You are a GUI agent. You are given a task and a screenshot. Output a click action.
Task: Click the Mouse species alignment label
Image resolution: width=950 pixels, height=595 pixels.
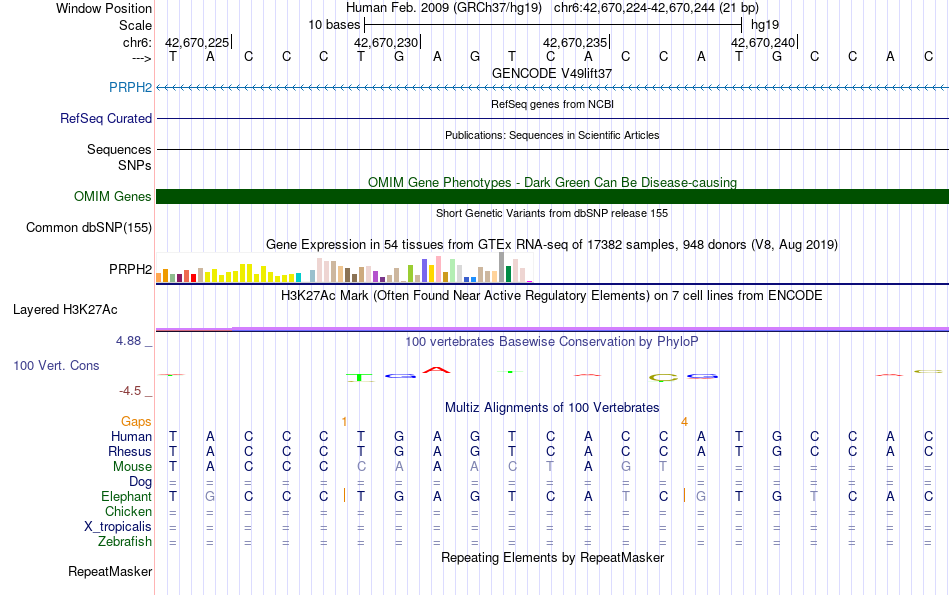[x=132, y=467]
